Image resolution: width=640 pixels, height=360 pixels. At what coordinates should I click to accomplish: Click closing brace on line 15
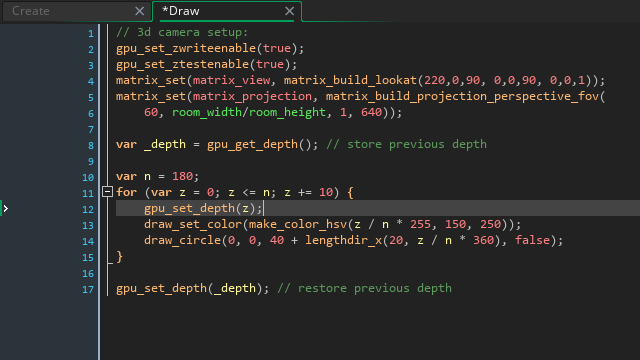pyautogui.click(x=119, y=256)
